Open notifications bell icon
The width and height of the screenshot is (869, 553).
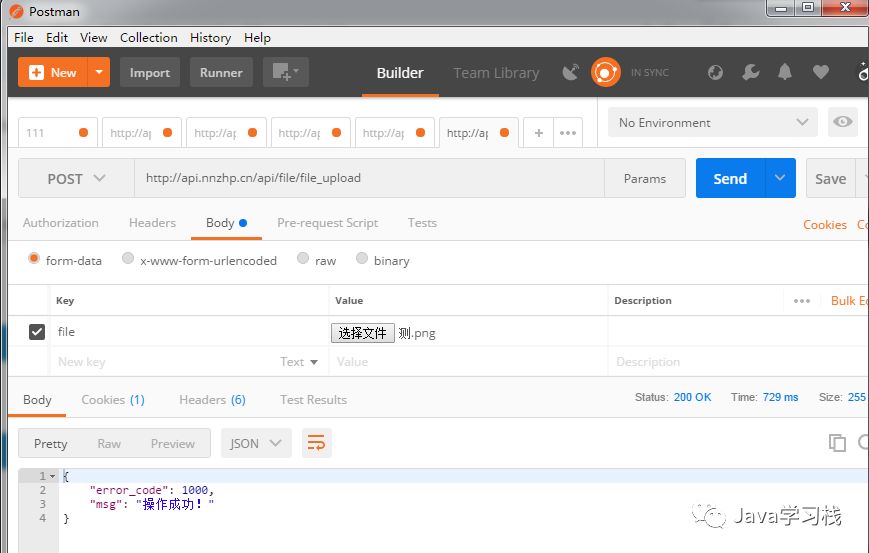point(785,72)
